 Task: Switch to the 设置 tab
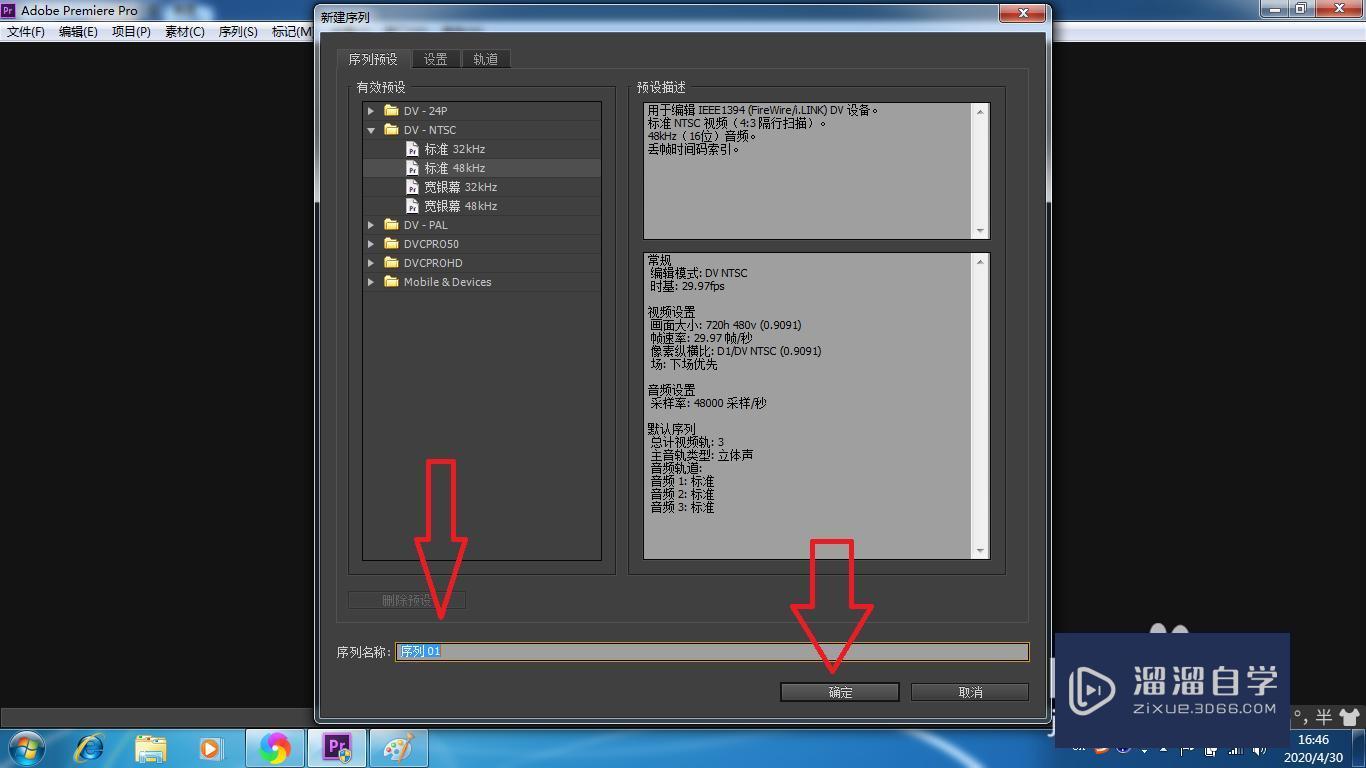pos(435,59)
